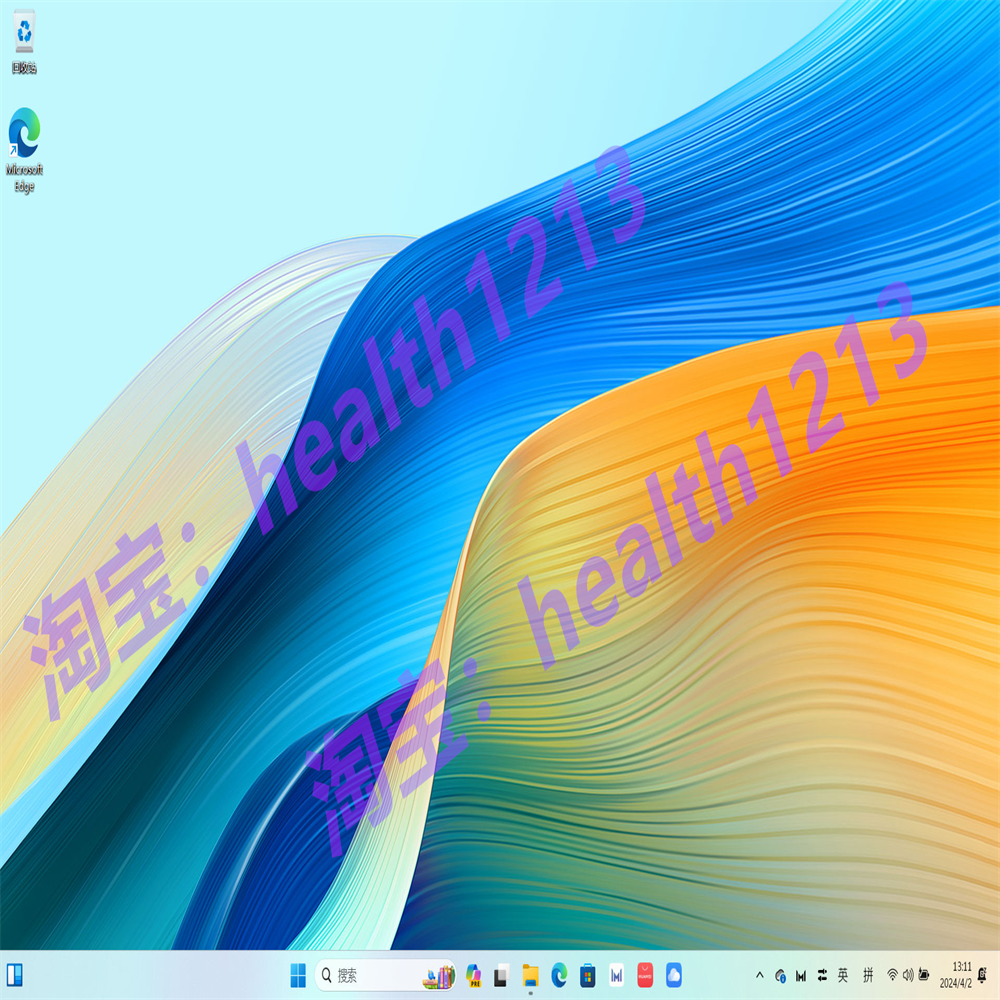The height and width of the screenshot is (1000, 1000).
Task: Open the Recycle Bin on the desktop
Action: [x=24, y=40]
